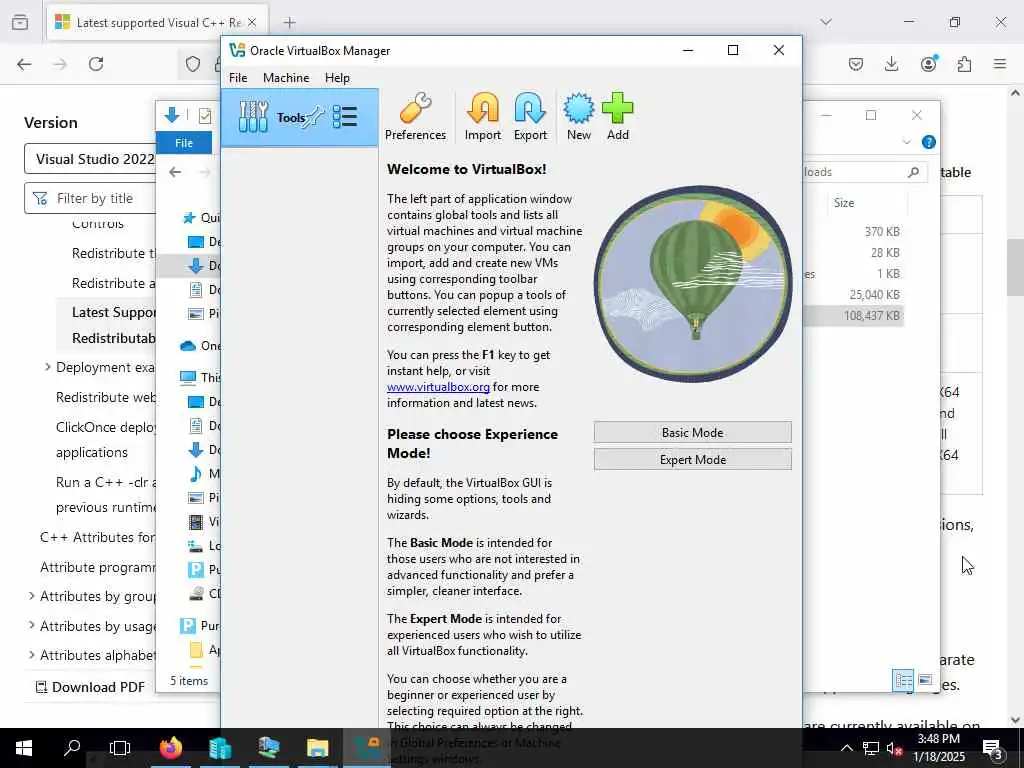Open the Help menu in VirtualBox

point(337,78)
